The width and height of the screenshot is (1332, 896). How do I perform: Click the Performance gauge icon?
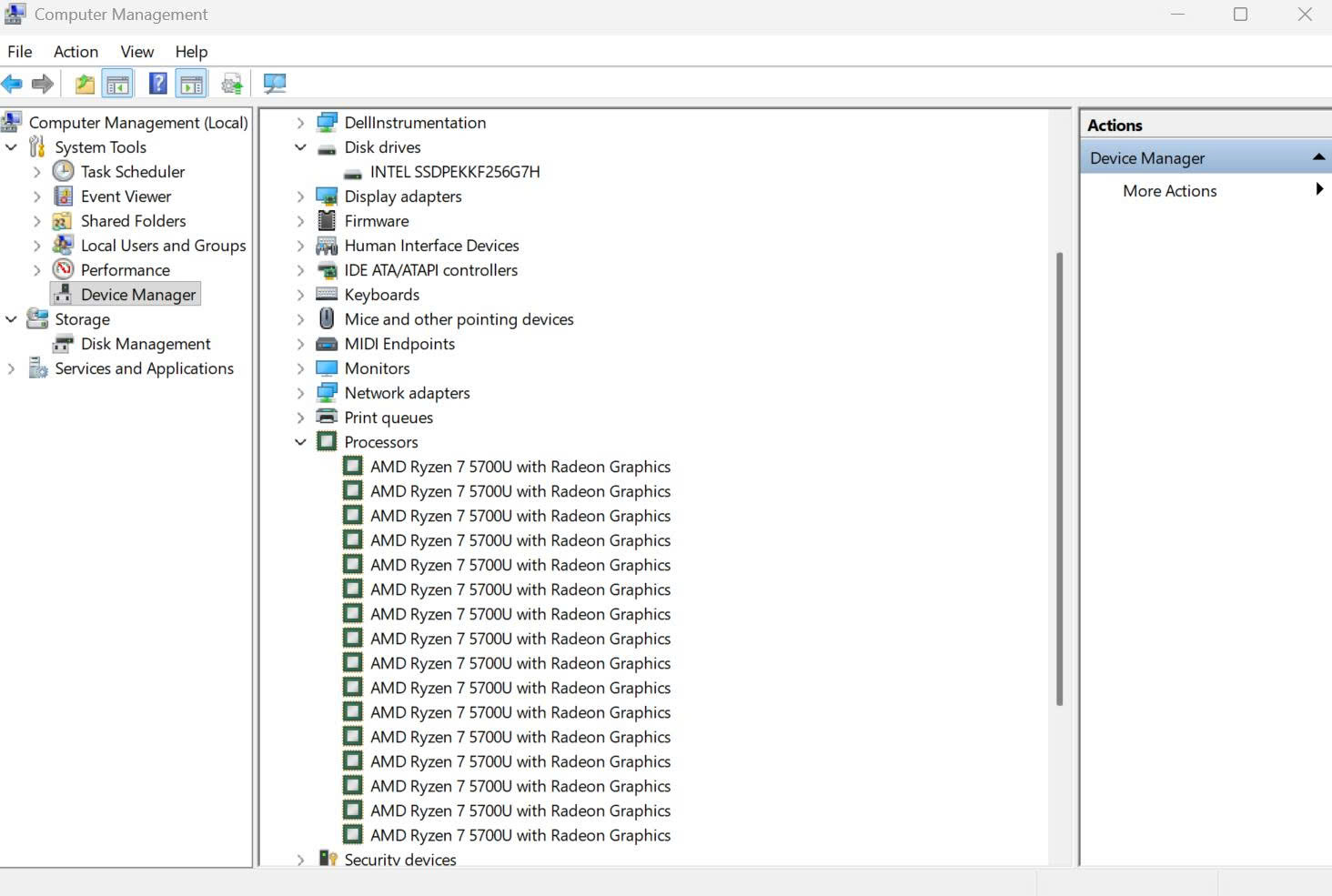[64, 269]
